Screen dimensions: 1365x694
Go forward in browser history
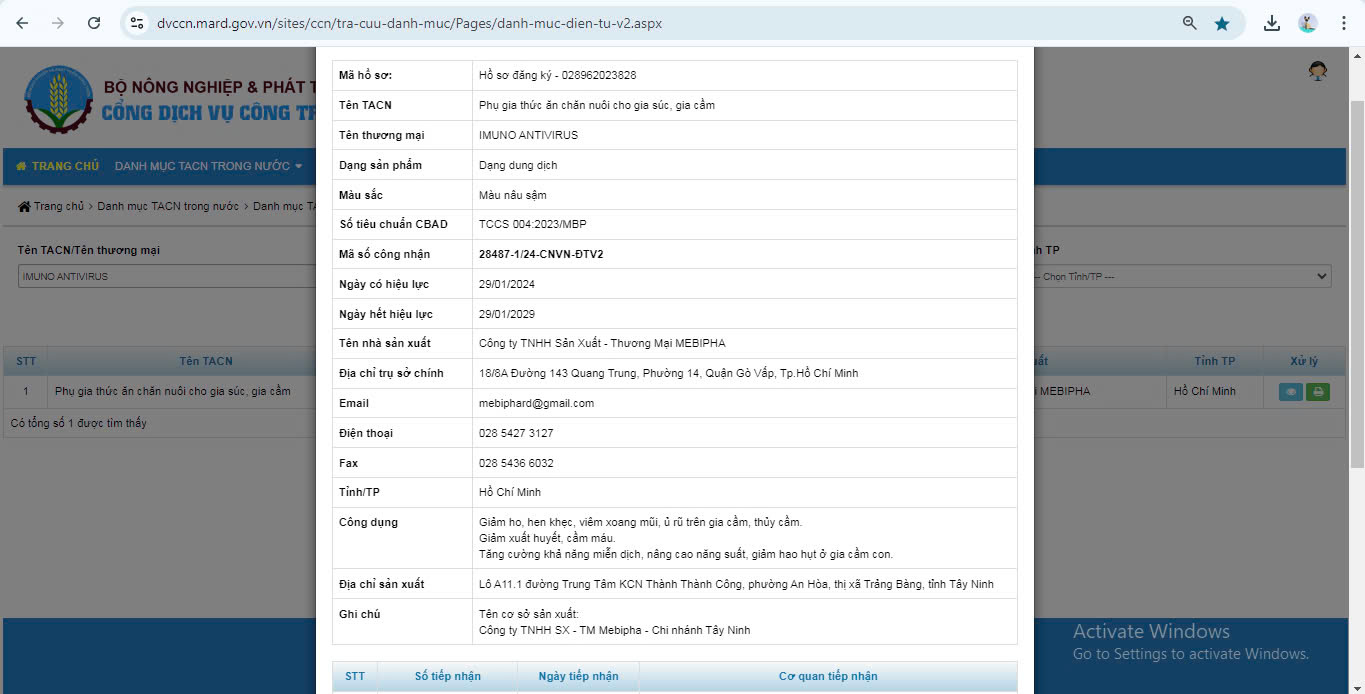pyautogui.click(x=58, y=23)
